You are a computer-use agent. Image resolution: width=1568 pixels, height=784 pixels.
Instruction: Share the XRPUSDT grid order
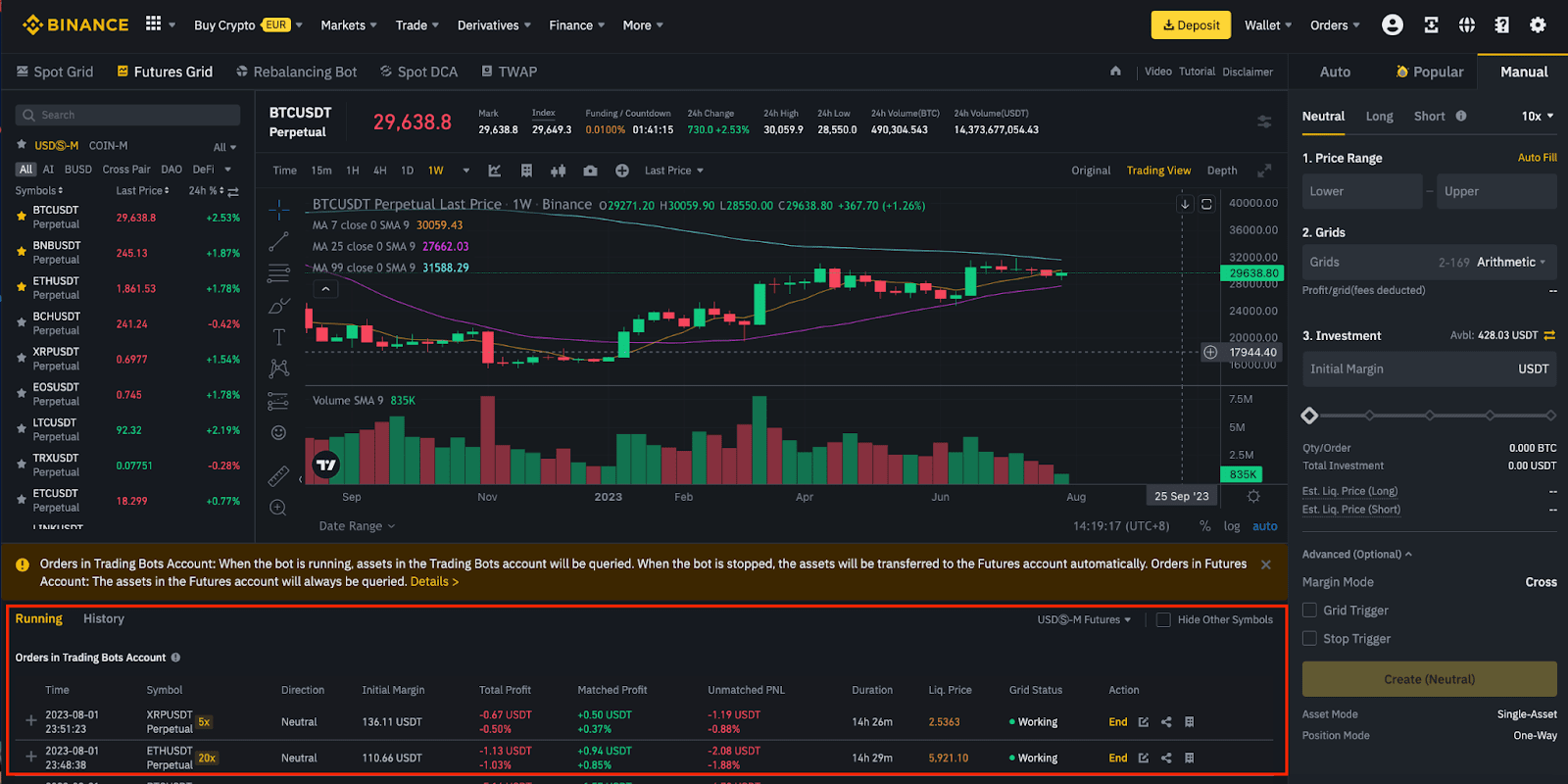point(1166,722)
